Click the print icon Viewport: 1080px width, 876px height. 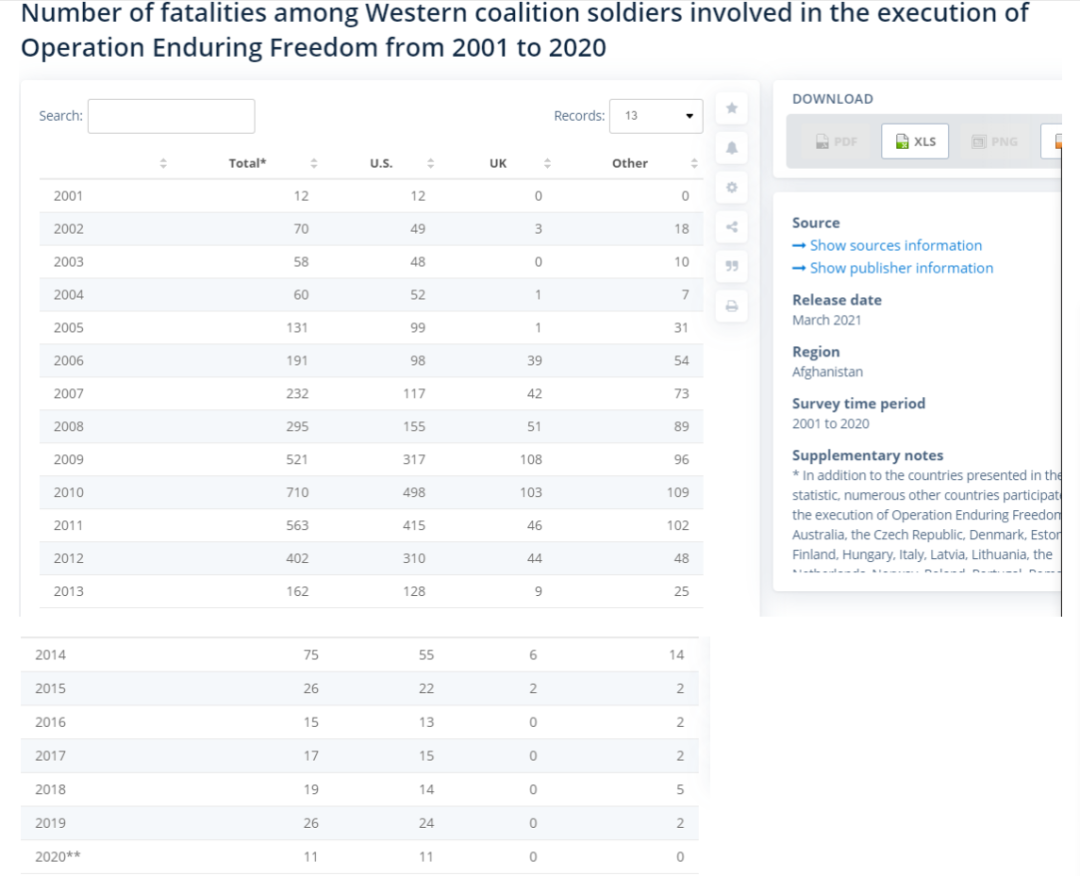pyautogui.click(x=731, y=306)
